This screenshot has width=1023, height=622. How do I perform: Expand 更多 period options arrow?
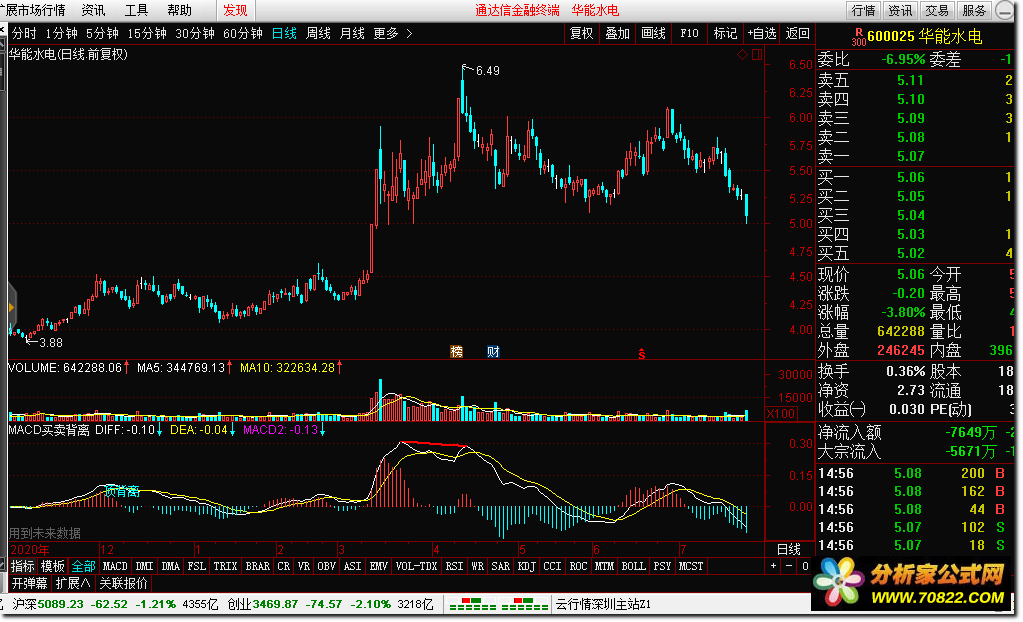(x=409, y=33)
